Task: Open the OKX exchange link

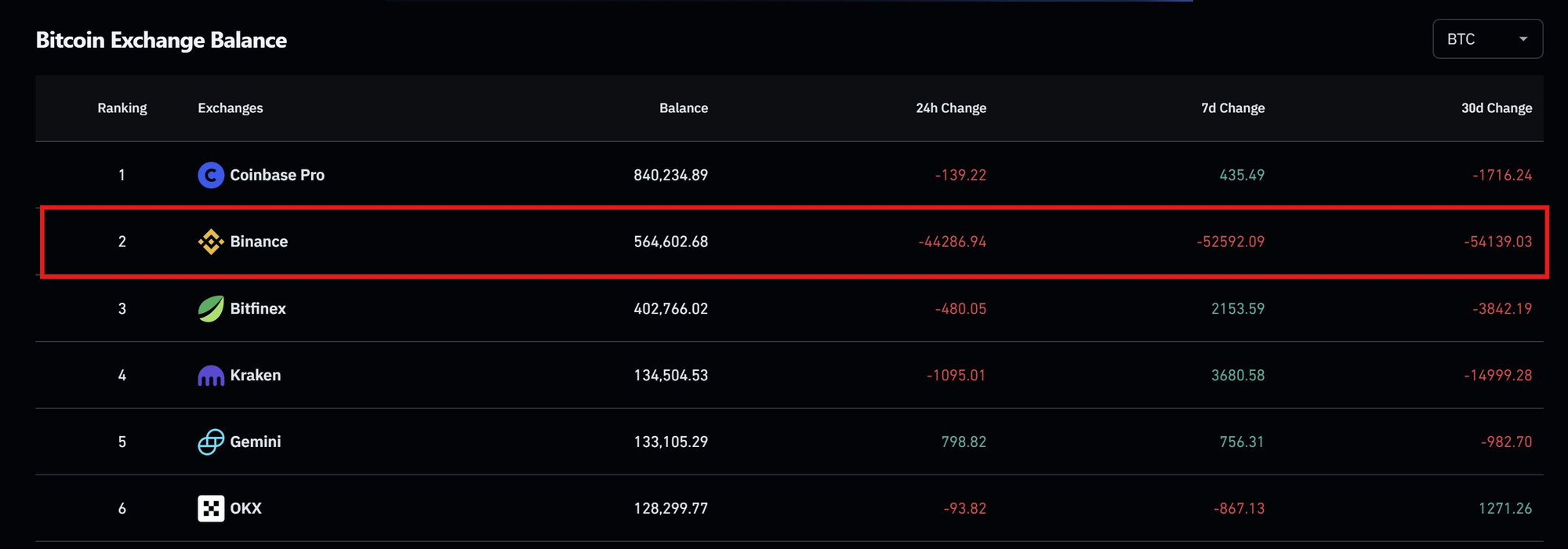Action: tap(245, 508)
